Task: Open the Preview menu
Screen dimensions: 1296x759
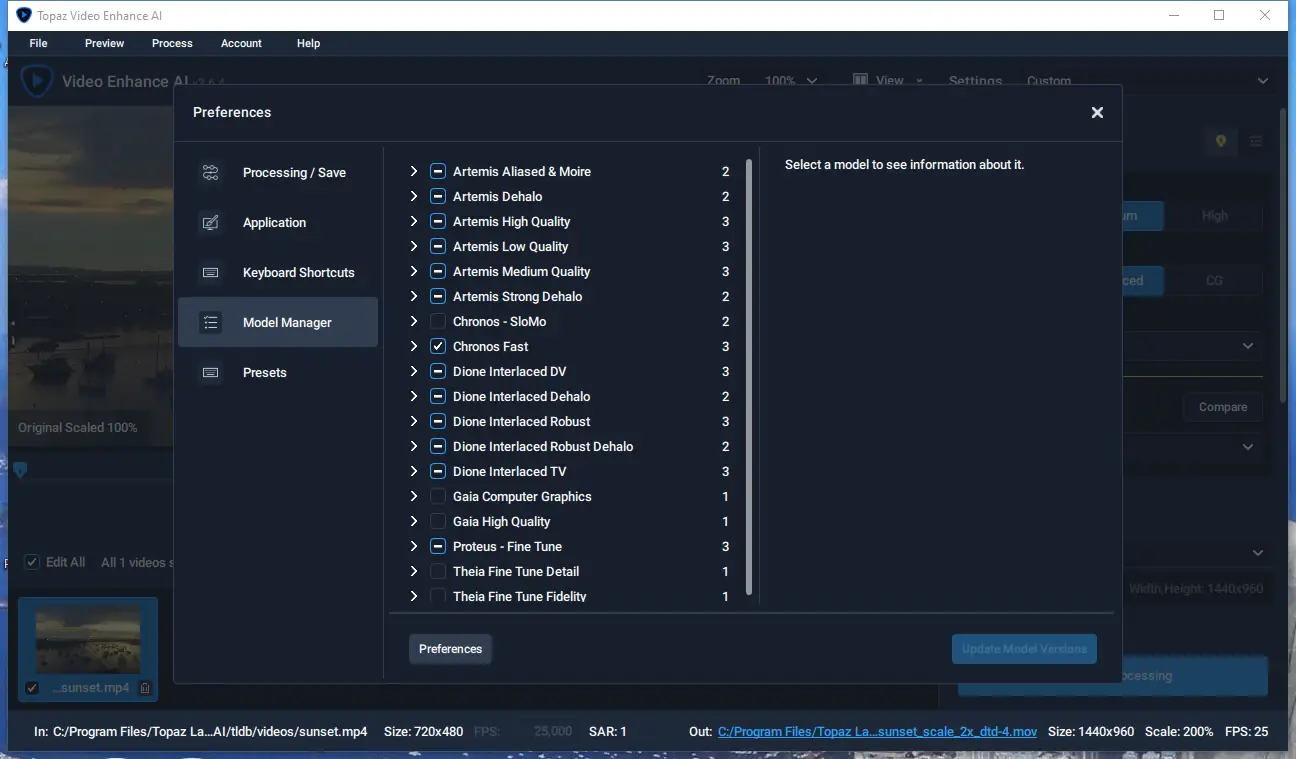Action: coord(105,43)
